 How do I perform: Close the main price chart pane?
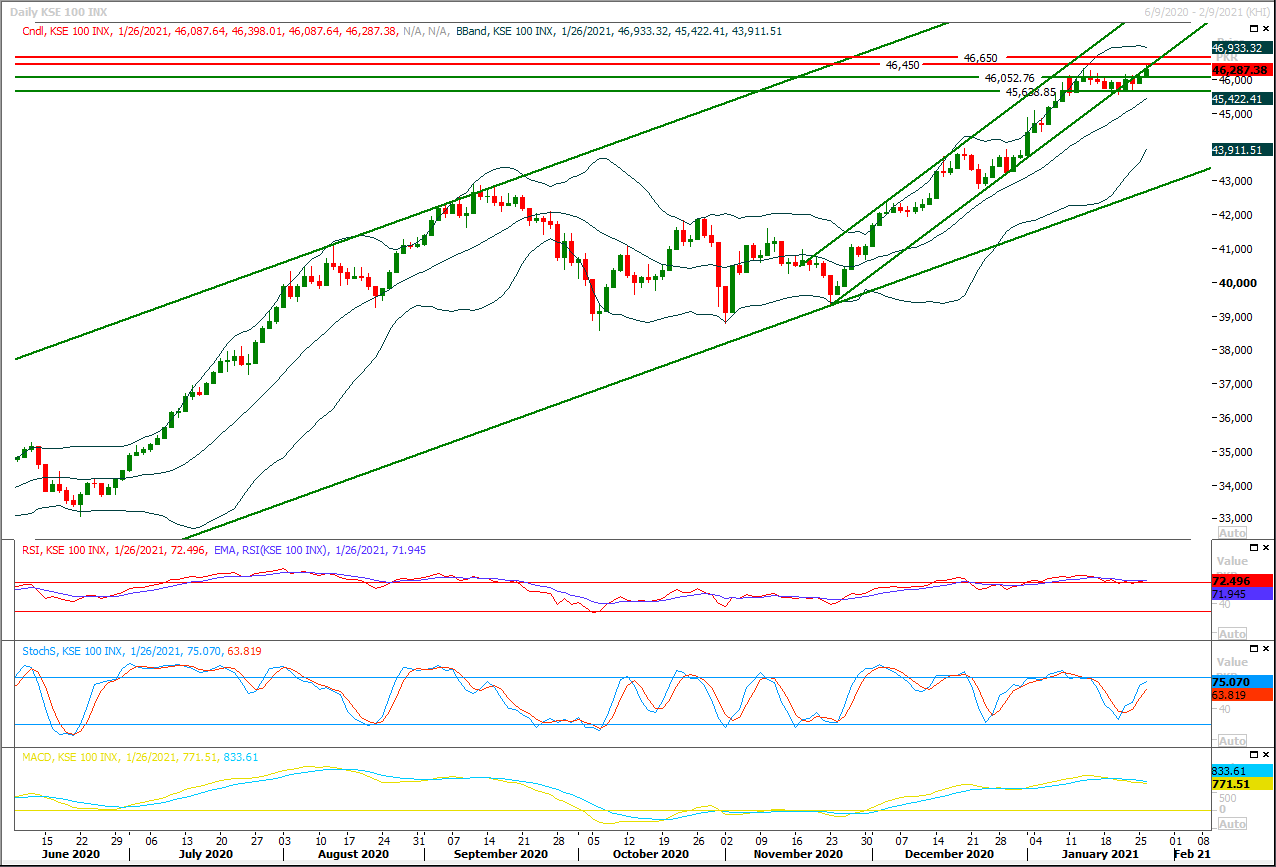[1267, 30]
